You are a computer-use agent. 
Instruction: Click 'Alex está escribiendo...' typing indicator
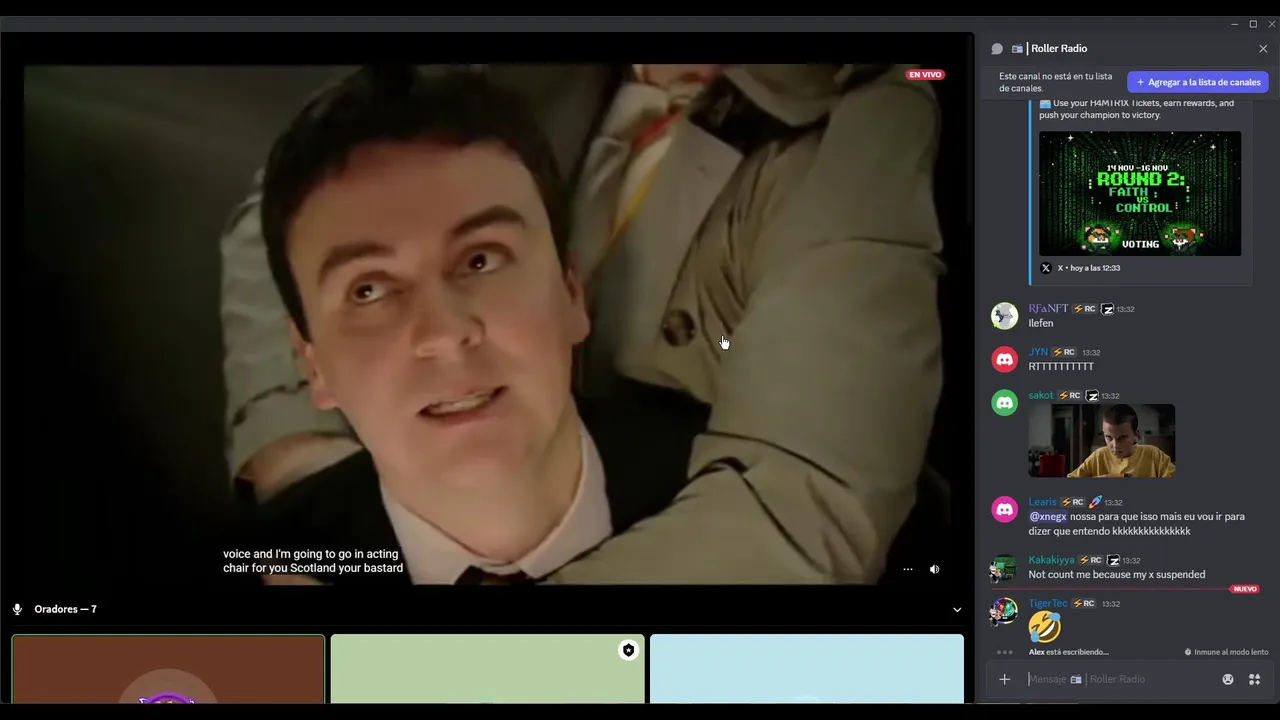click(1068, 652)
